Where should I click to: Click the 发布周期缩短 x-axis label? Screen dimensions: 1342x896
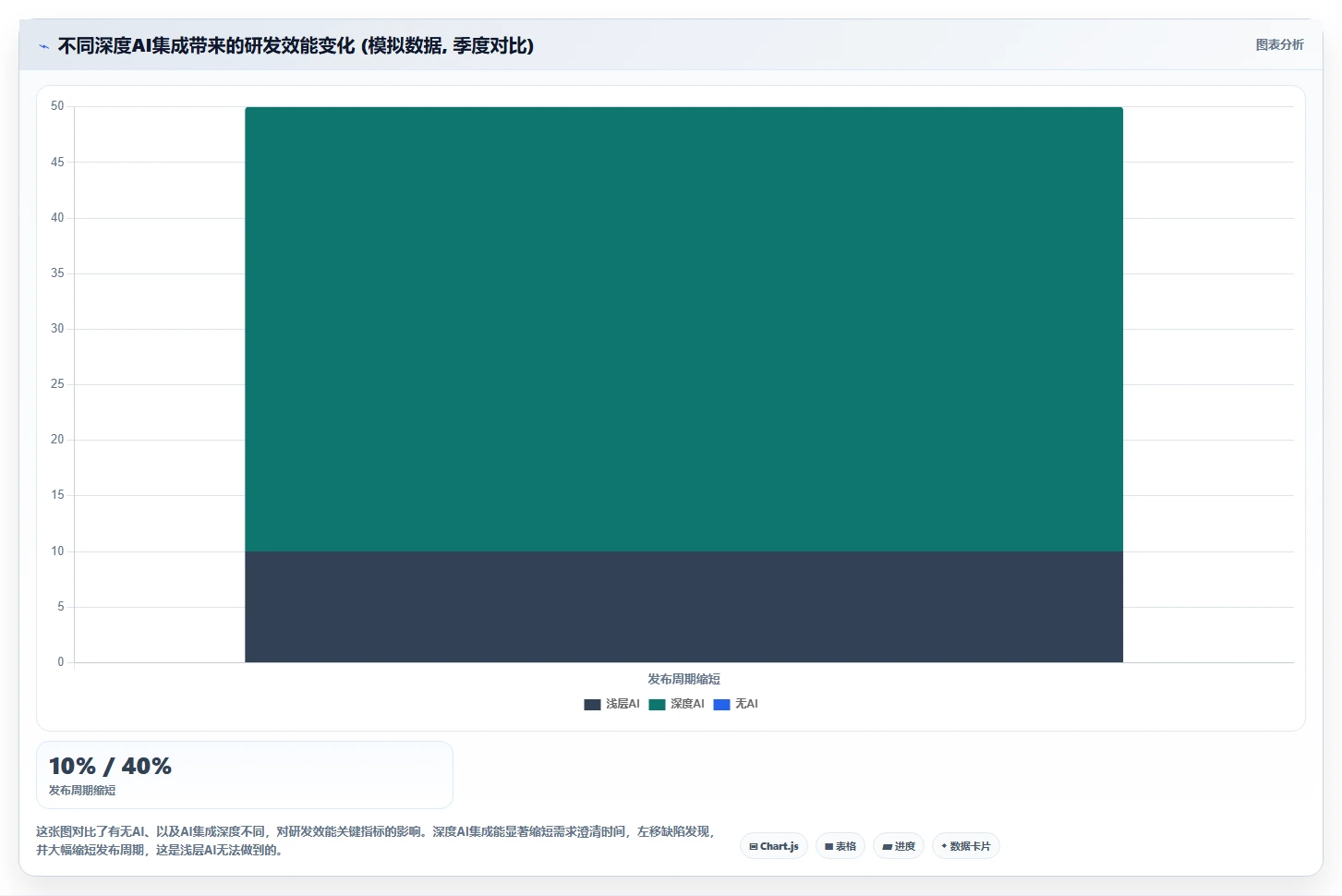(683, 679)
